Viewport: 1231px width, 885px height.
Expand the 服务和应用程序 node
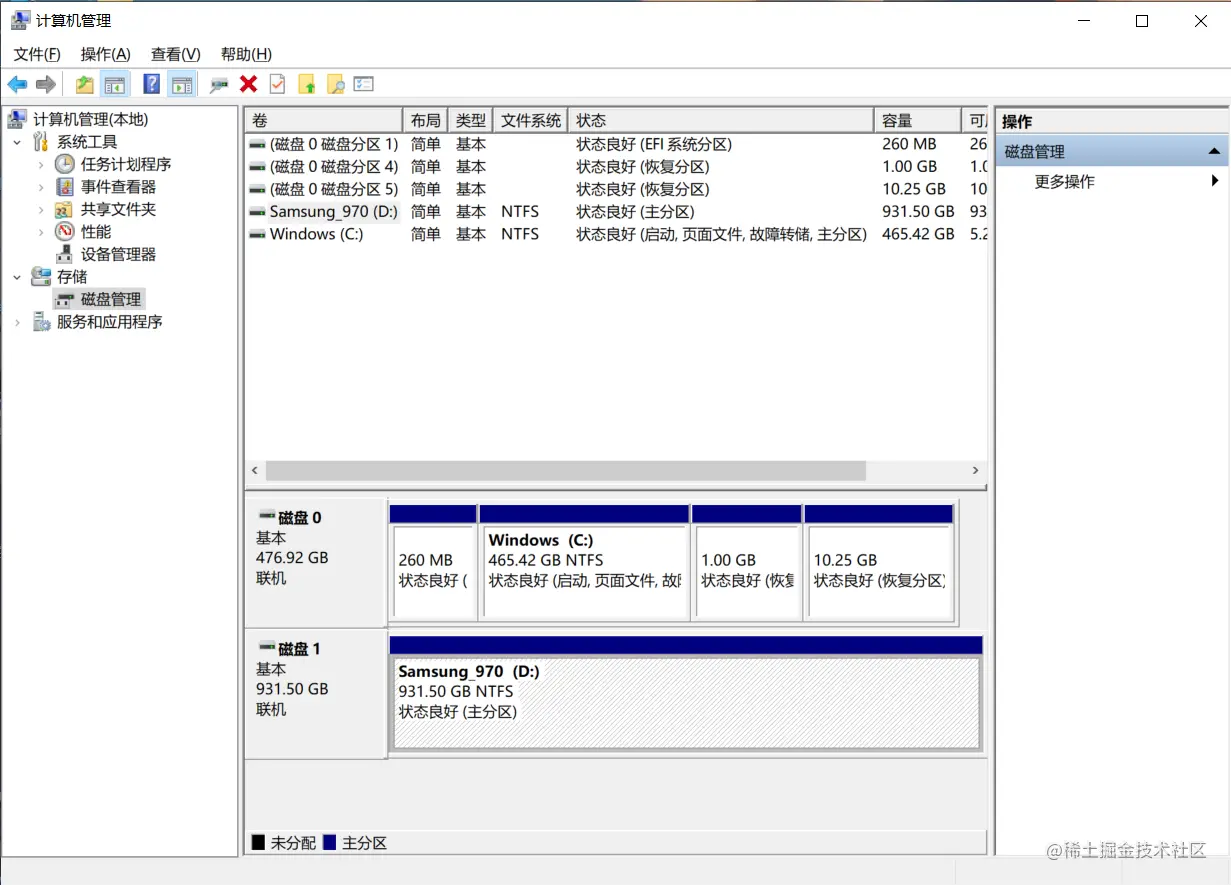pos(17,322)
